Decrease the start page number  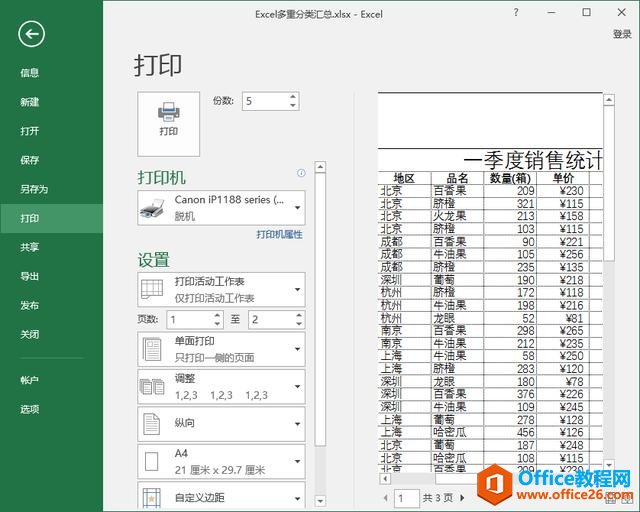tap(218, 324)
